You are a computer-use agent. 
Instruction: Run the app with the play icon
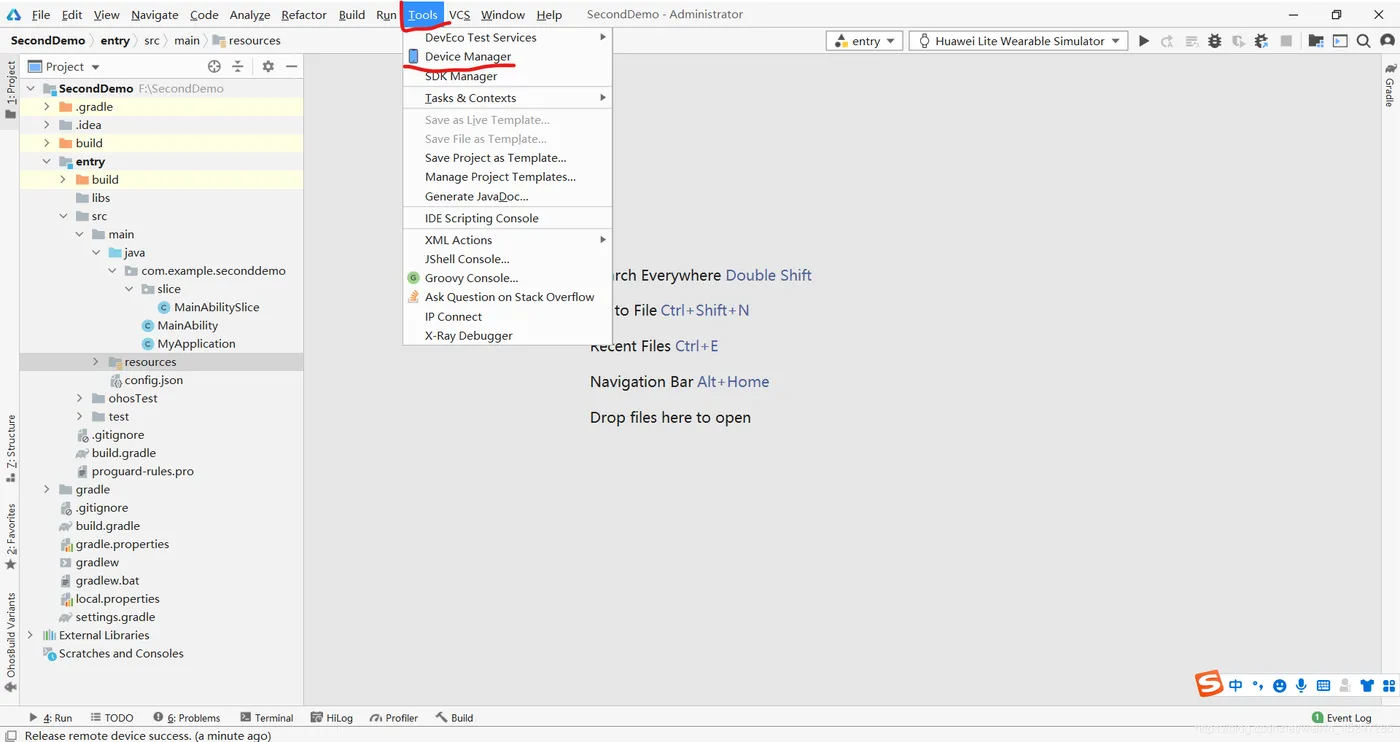point(1144,41)
